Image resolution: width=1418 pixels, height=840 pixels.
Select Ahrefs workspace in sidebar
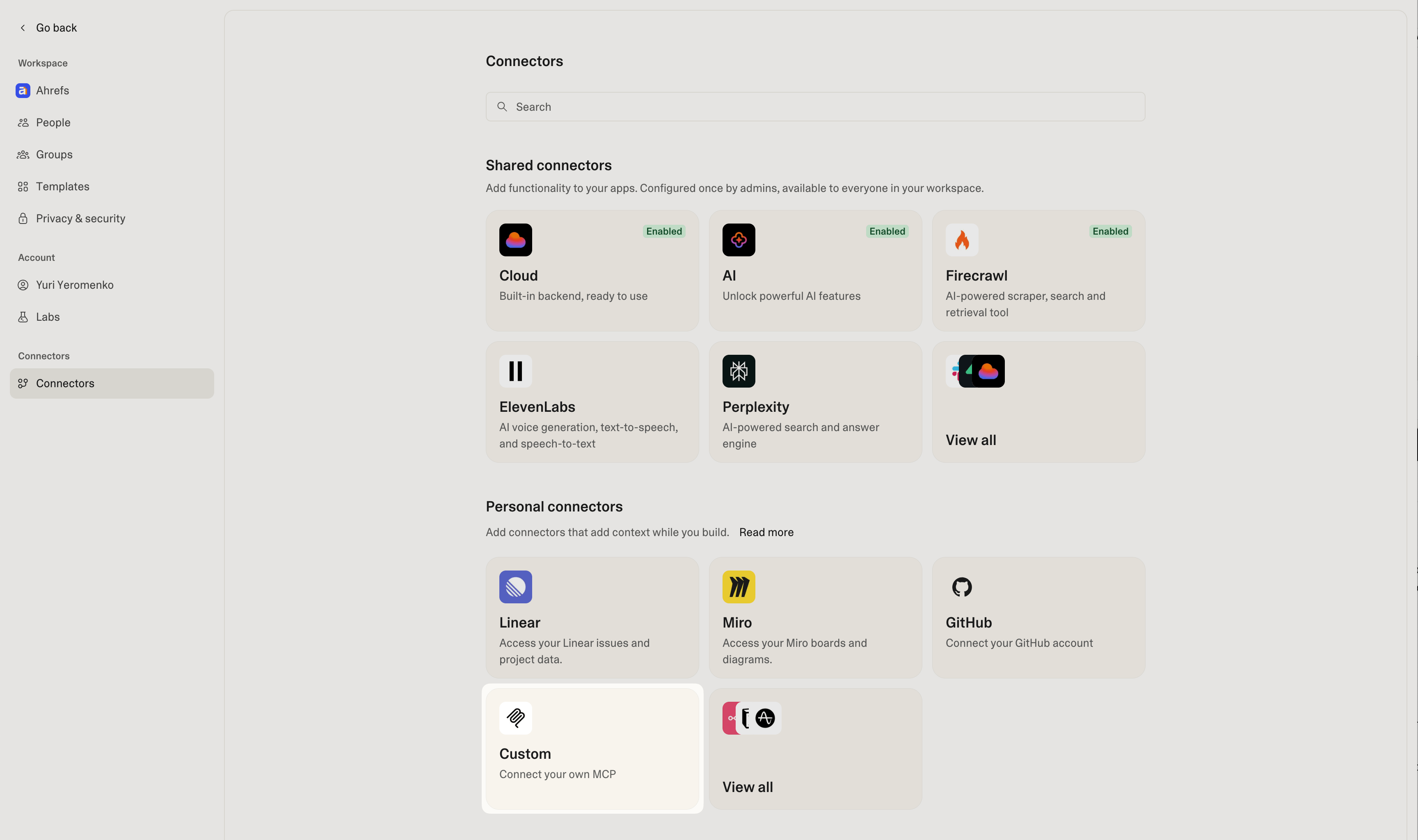point(52,91)
